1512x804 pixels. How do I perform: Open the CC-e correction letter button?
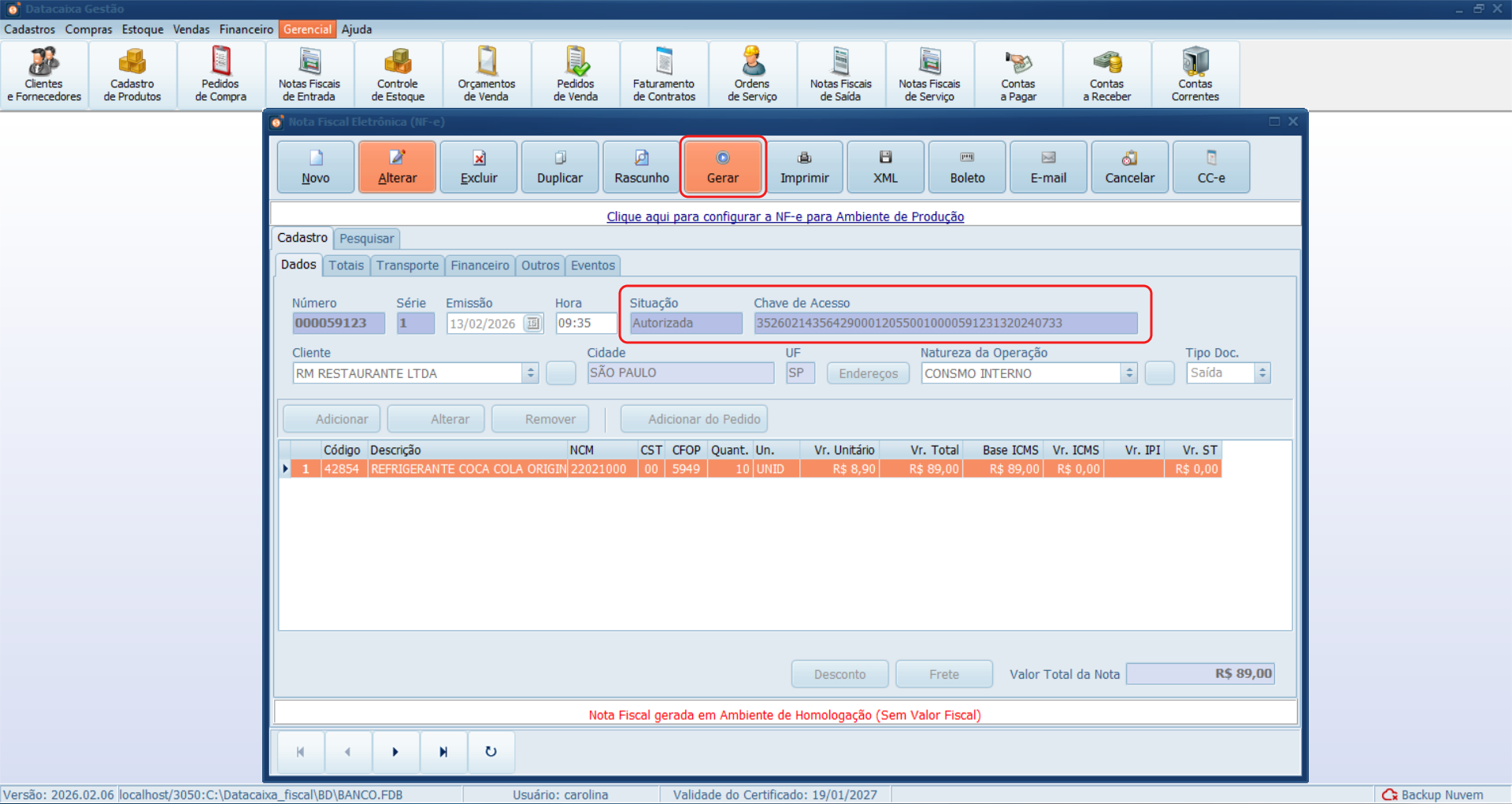tap(1211, 167)
